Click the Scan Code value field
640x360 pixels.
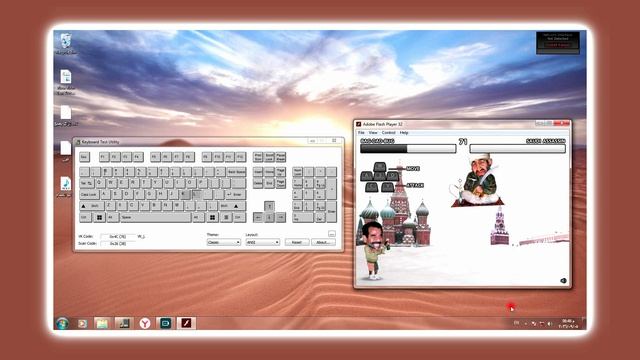(118, 244)
